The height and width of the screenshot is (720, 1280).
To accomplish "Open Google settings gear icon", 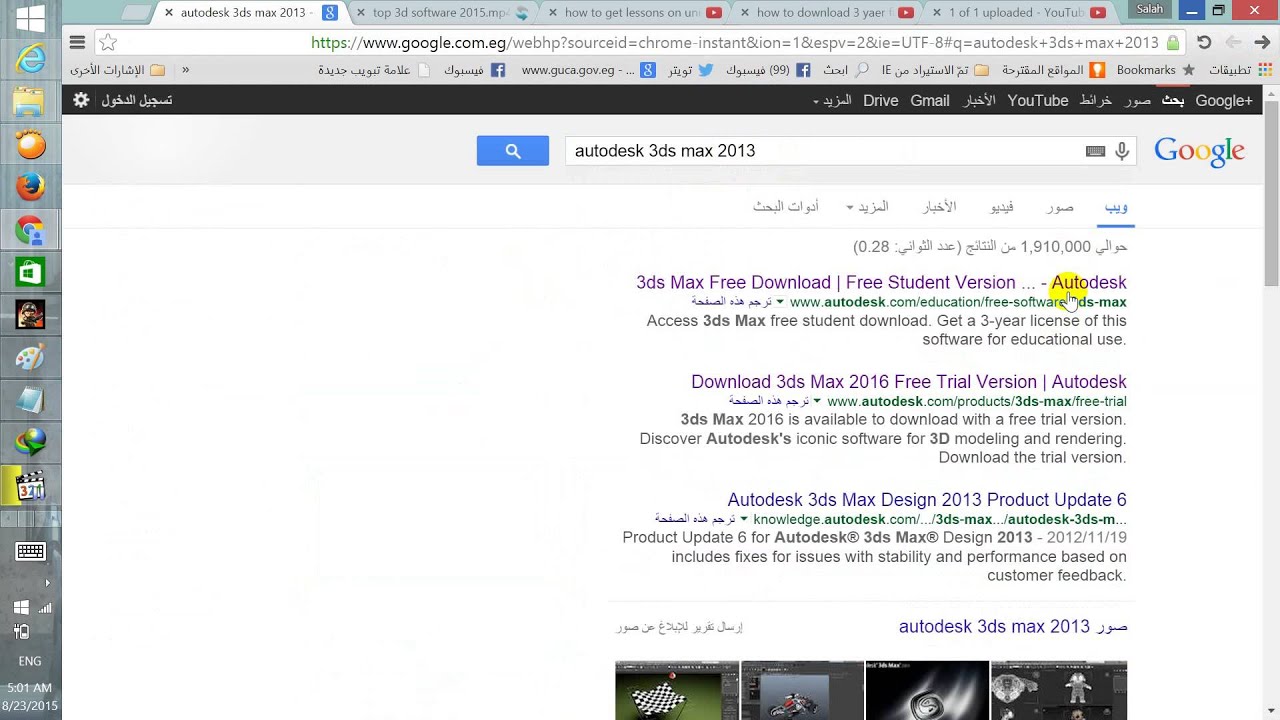I will click(x=81, y=100).
